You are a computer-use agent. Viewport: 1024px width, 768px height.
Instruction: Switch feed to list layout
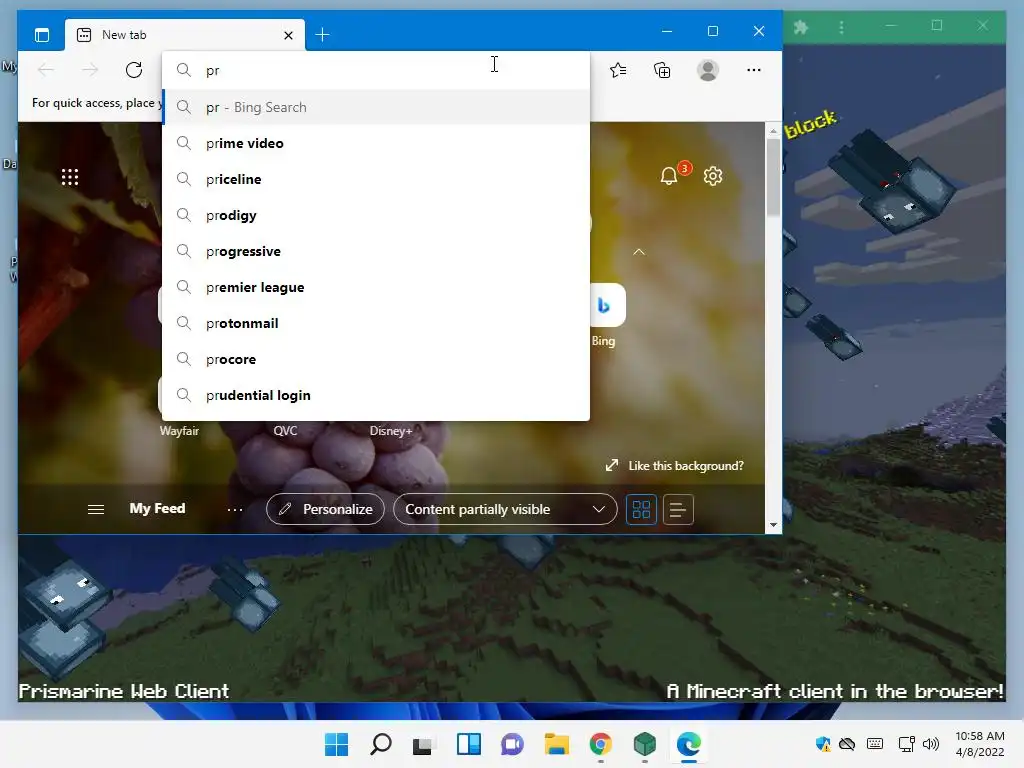(x=678, y=509)
